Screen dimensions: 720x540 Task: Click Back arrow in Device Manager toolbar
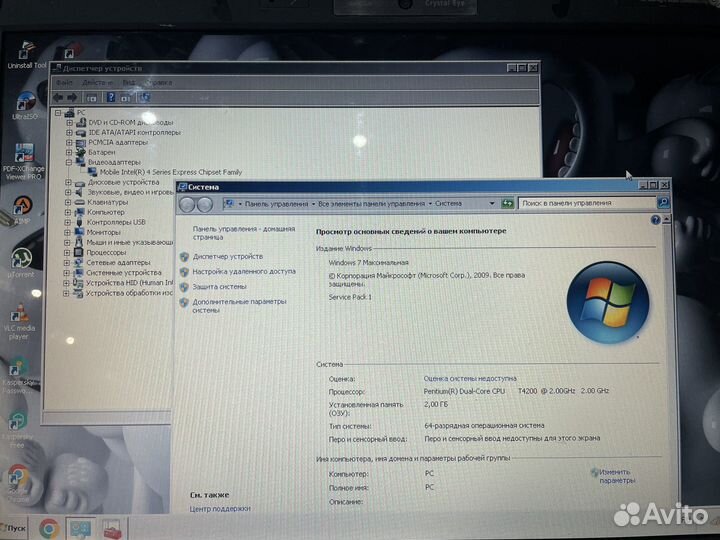click(x=58, y=97)
